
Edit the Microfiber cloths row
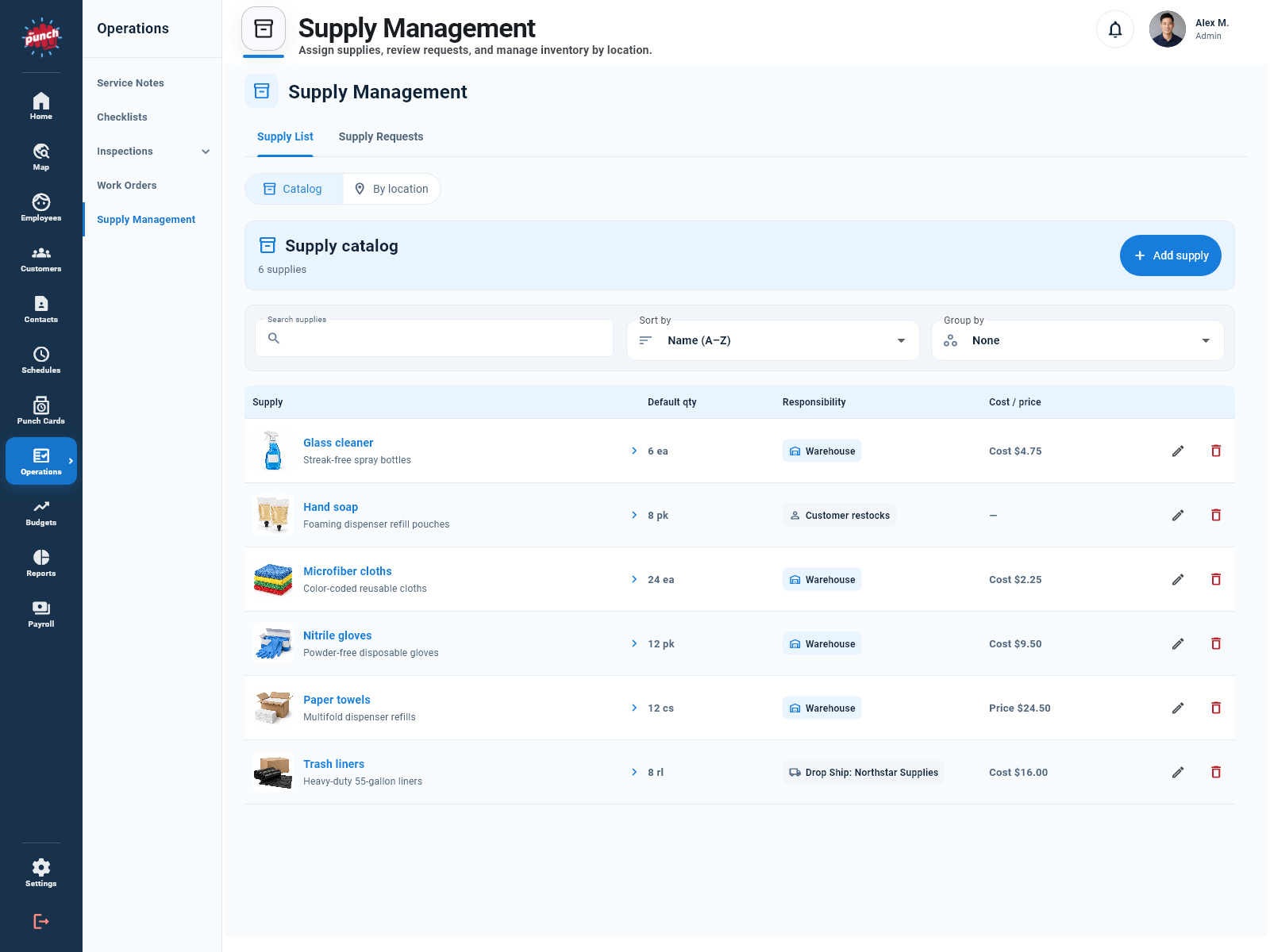coord(1178,579)
